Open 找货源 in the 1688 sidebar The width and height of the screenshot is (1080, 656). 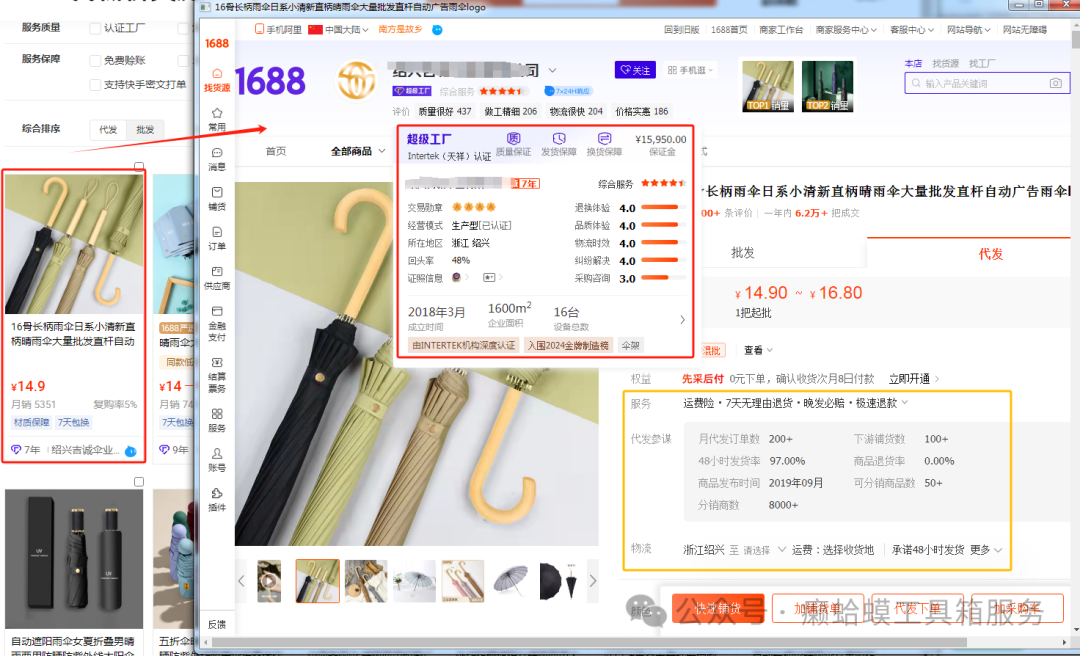[x=217, y=80]
